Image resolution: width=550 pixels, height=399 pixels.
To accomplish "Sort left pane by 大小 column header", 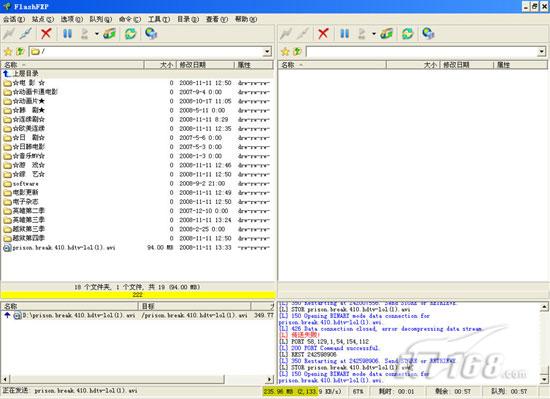I will (160, 65).
